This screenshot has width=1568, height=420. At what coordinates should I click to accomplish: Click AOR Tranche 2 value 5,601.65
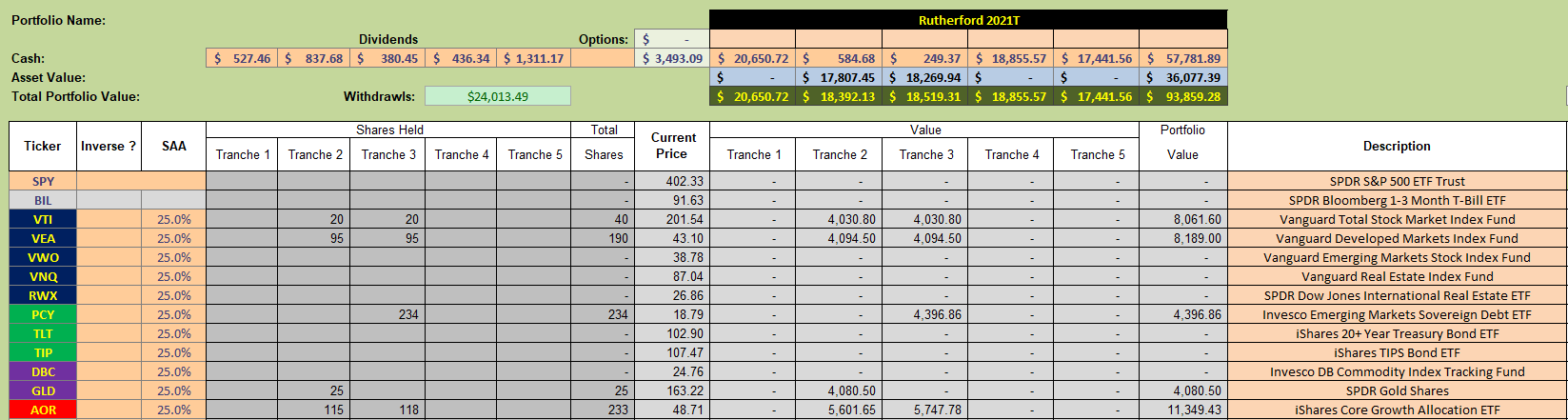click(839, 410)
